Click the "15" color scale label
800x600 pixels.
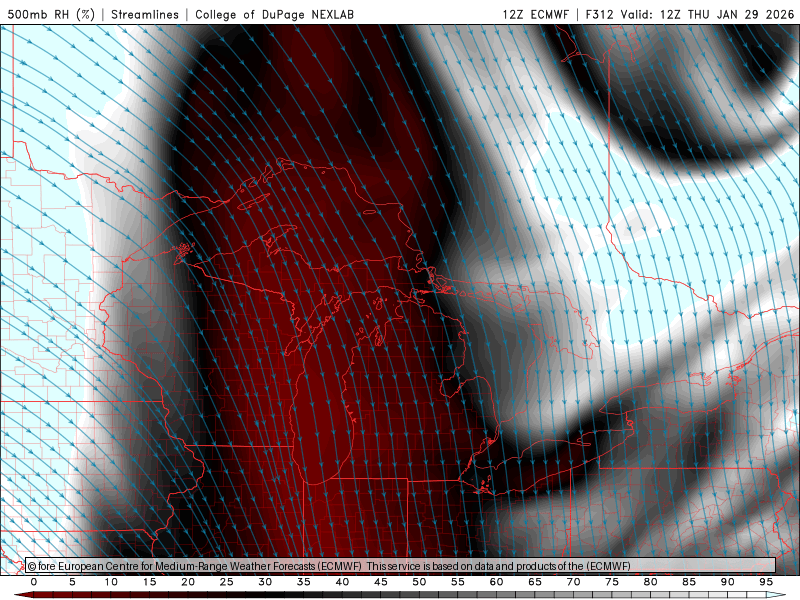[149, 582]
